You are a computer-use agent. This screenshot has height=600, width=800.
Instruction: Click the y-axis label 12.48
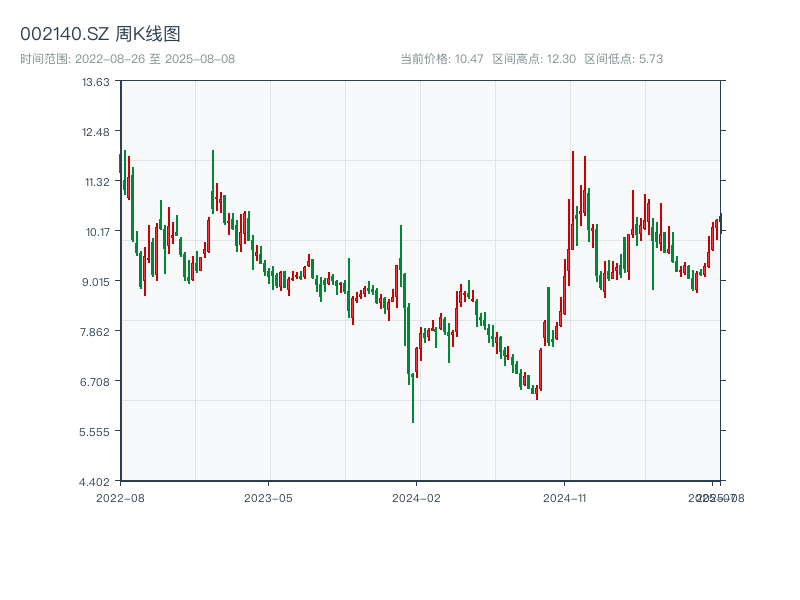tap(95, 132)
